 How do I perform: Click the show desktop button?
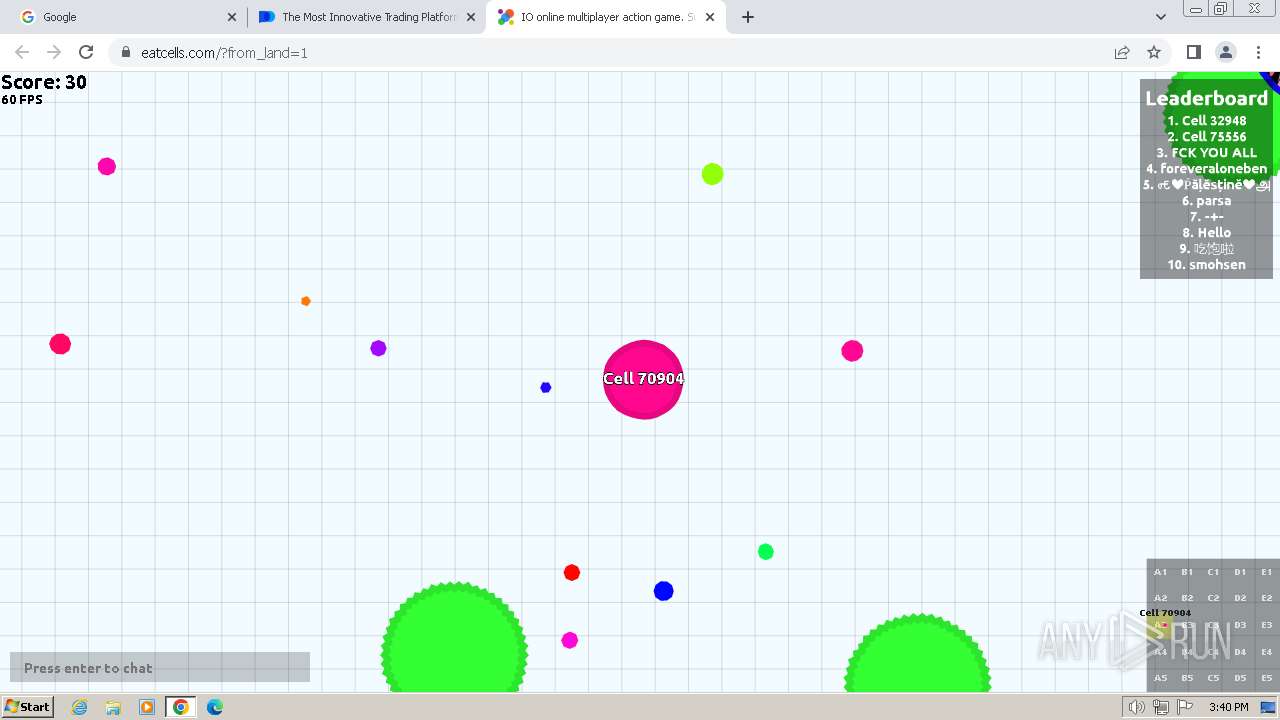pos(1268,707)
